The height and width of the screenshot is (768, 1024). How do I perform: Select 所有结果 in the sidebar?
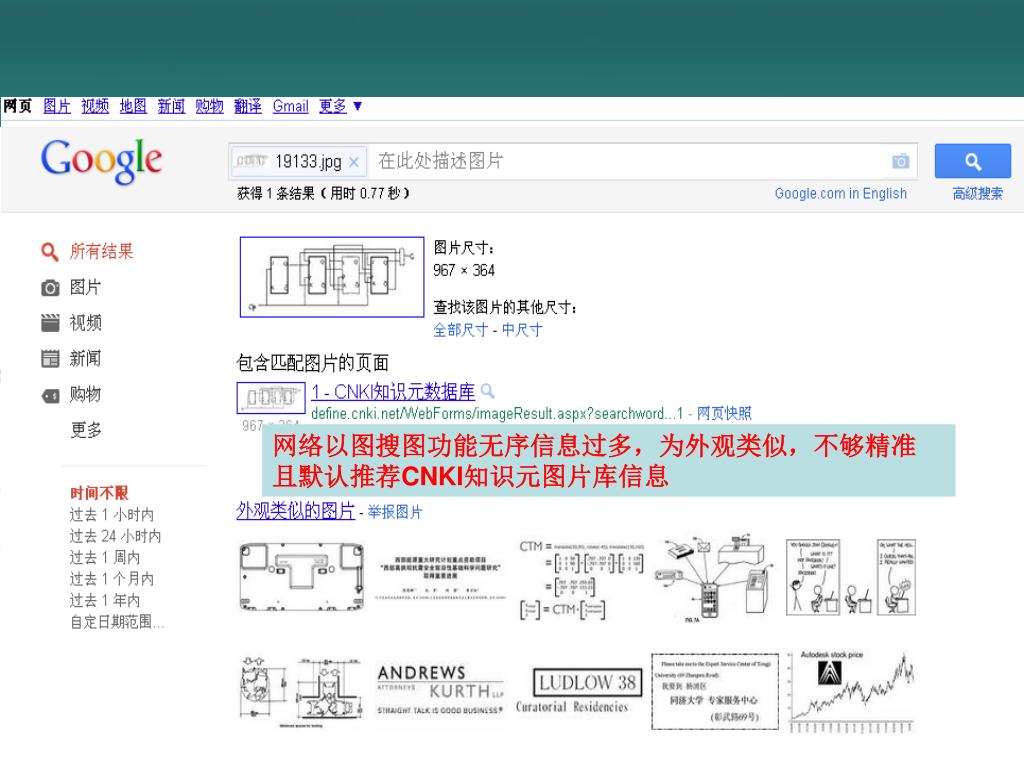coord(101,251)
